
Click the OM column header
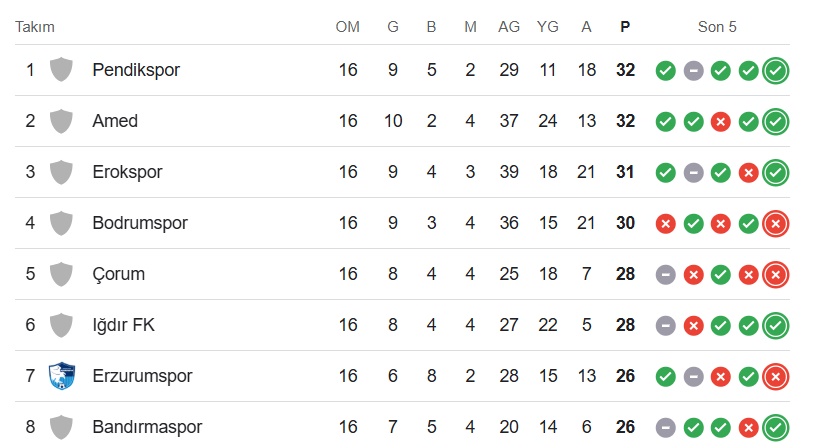tap(347, 27)
